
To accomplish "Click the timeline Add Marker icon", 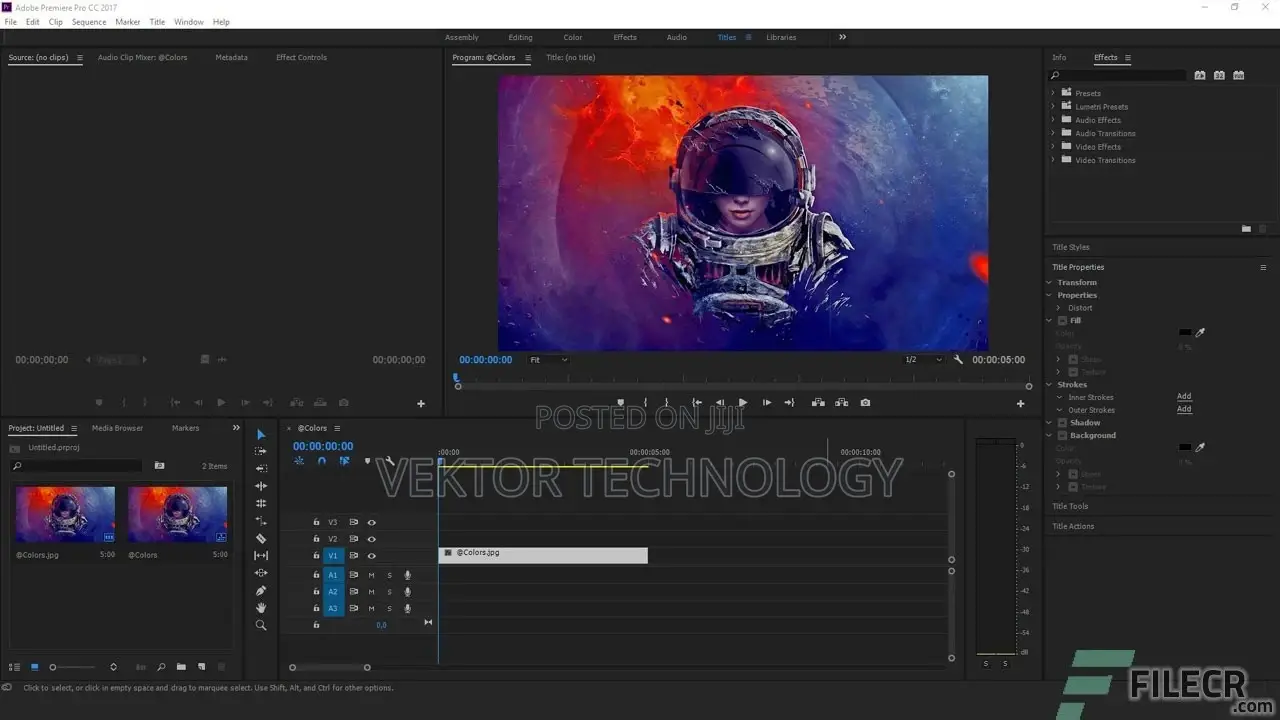I will point(367,461).
